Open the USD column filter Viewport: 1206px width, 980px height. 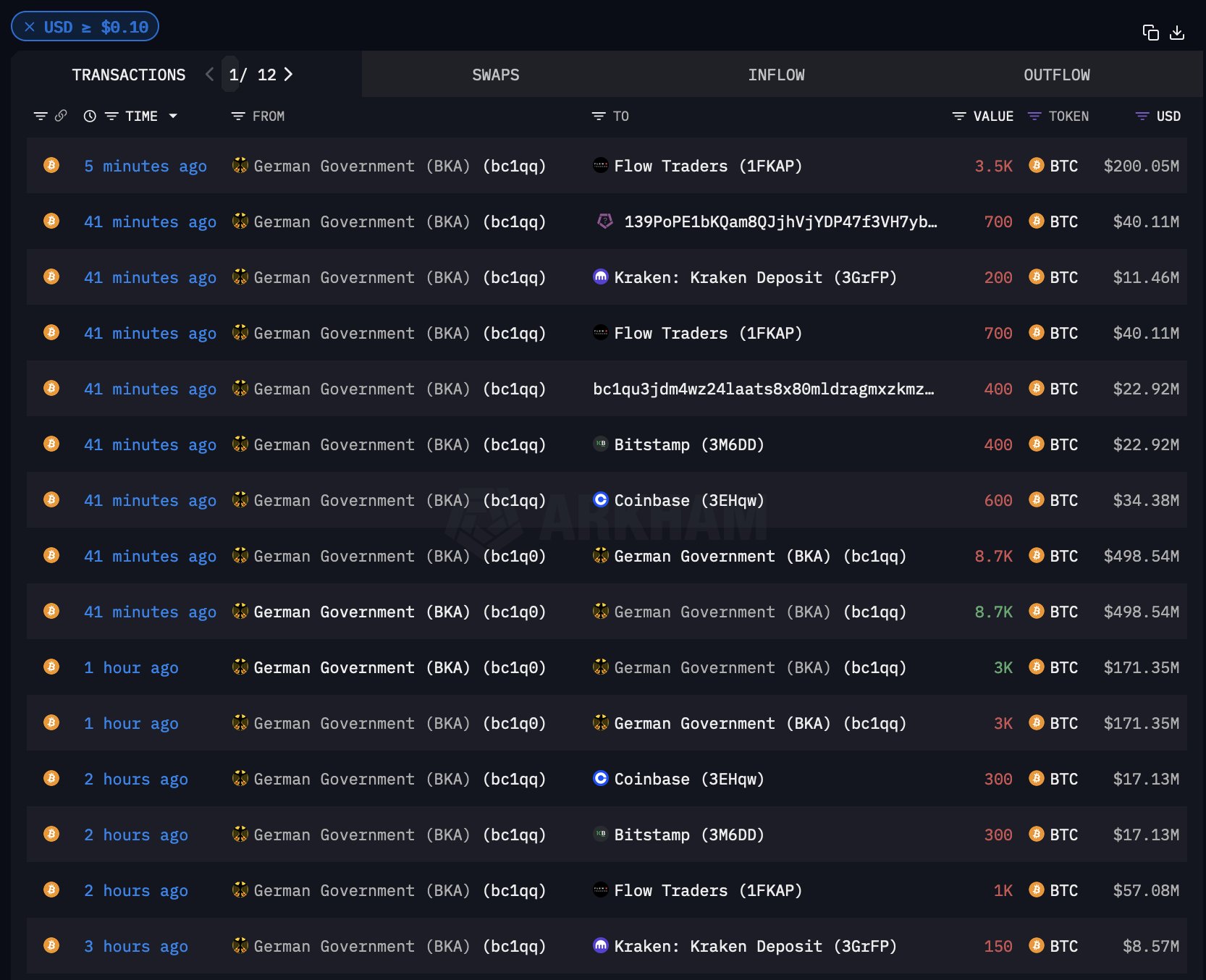tap(1142, 116)
